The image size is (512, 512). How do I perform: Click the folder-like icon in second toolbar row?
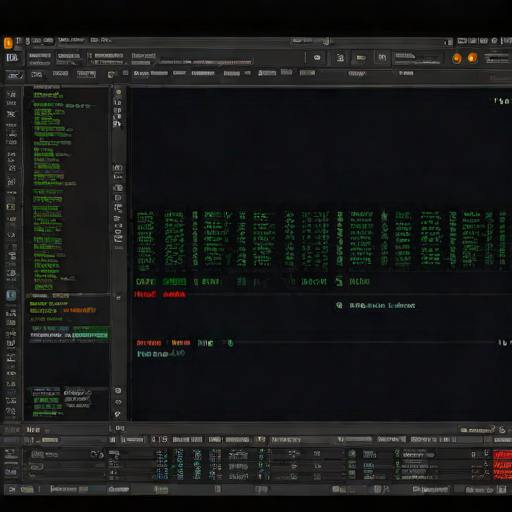[x=112, y=74]
